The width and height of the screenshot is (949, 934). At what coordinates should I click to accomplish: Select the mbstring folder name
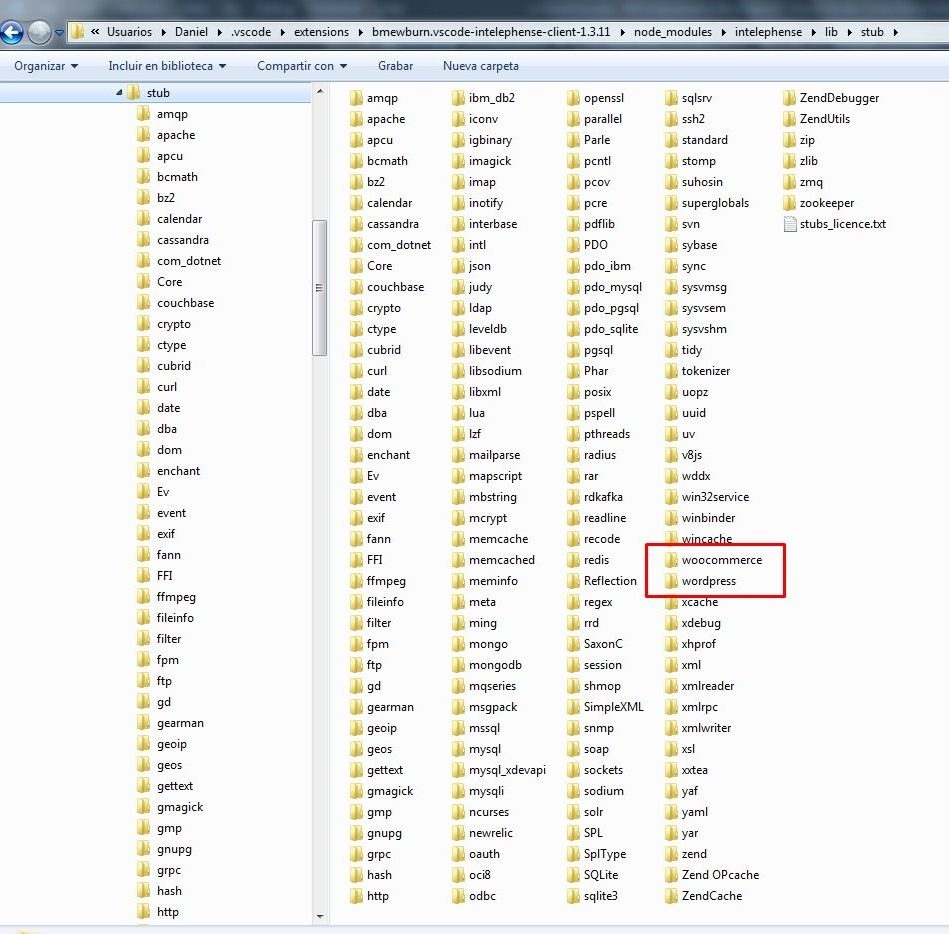493,497
